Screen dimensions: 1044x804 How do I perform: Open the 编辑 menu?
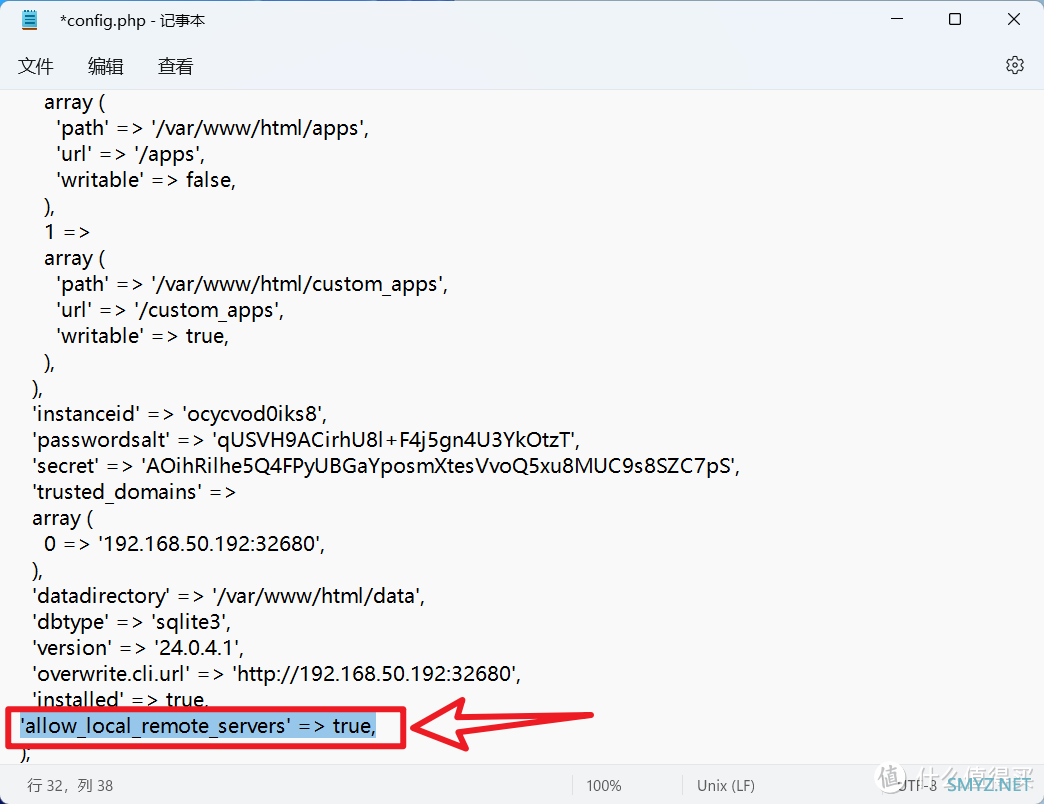[105, 66]
